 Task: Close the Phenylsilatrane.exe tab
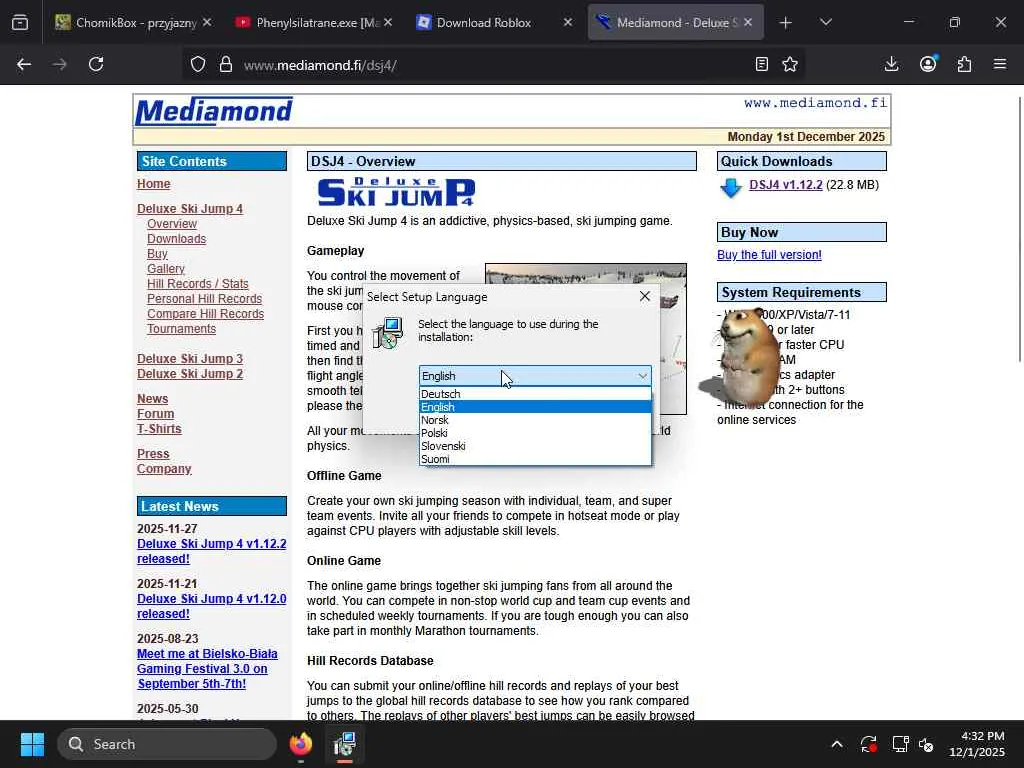click(388, 22)
